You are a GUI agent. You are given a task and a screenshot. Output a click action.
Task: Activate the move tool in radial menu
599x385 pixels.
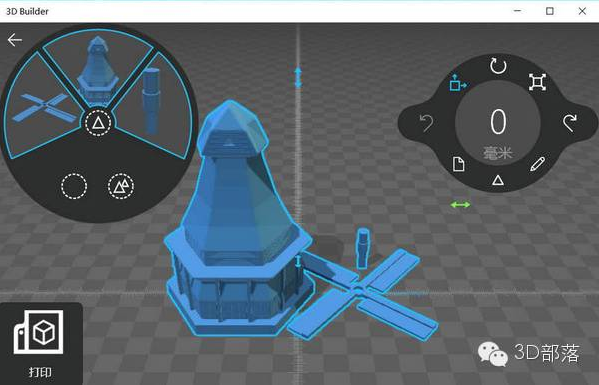point(458,82)
